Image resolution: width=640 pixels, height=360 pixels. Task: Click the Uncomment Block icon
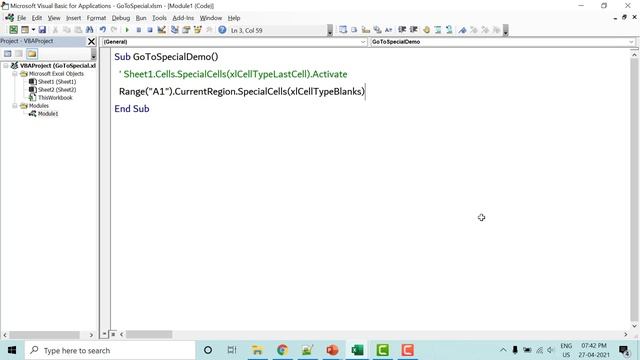click(x=449, y=30)
